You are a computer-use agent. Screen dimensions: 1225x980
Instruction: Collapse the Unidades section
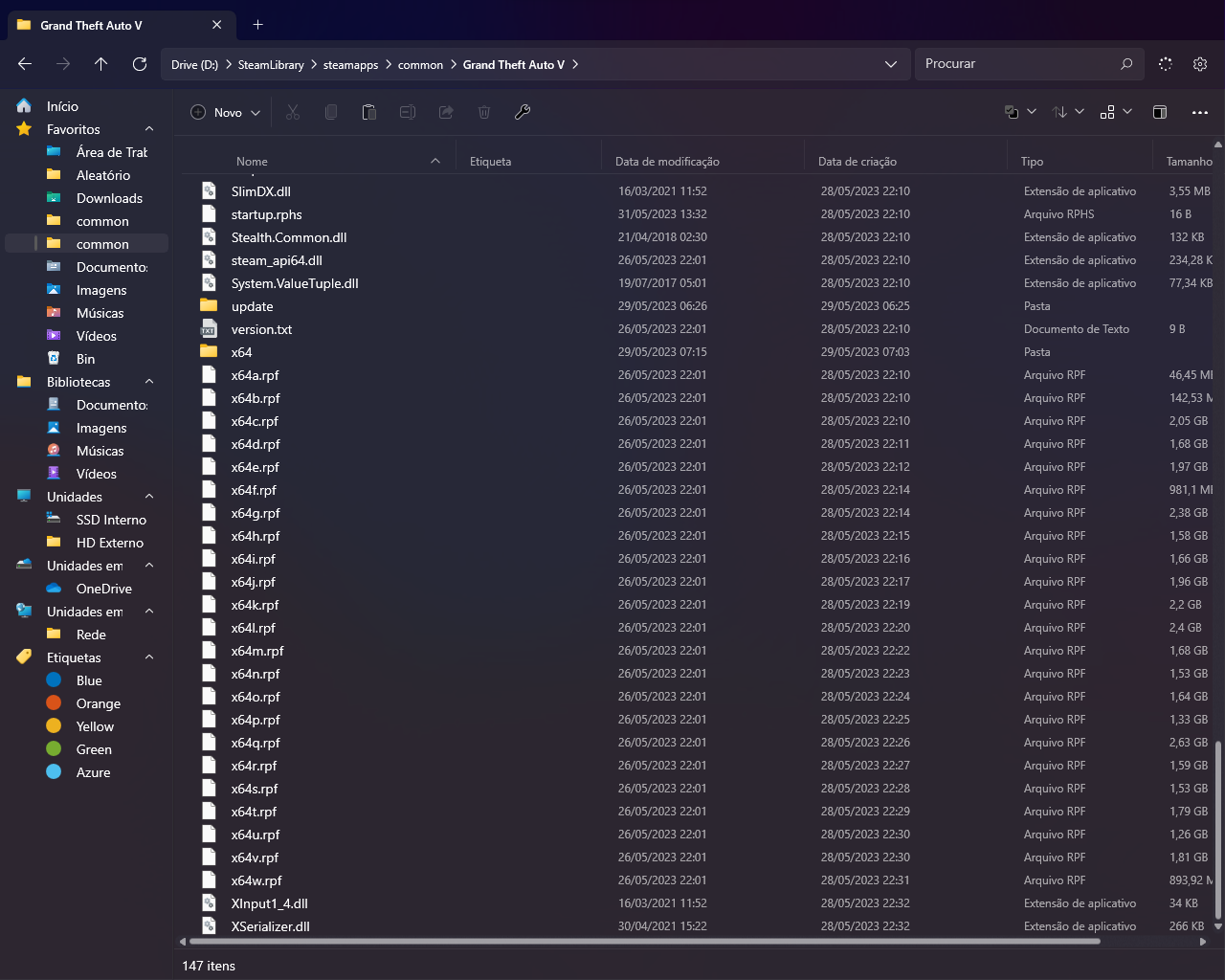click(149, 497)
